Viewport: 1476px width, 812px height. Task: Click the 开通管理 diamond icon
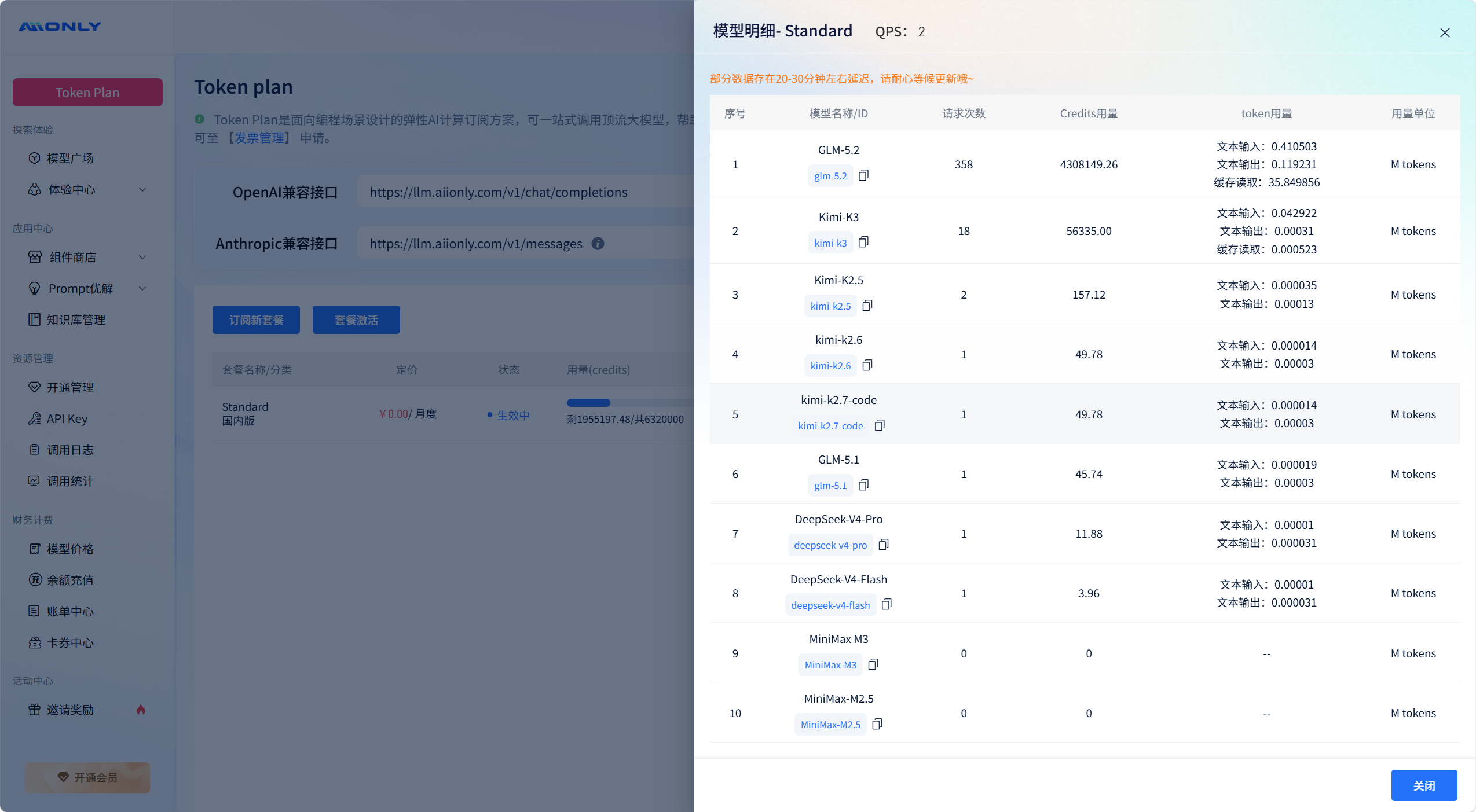pos(34,387)
